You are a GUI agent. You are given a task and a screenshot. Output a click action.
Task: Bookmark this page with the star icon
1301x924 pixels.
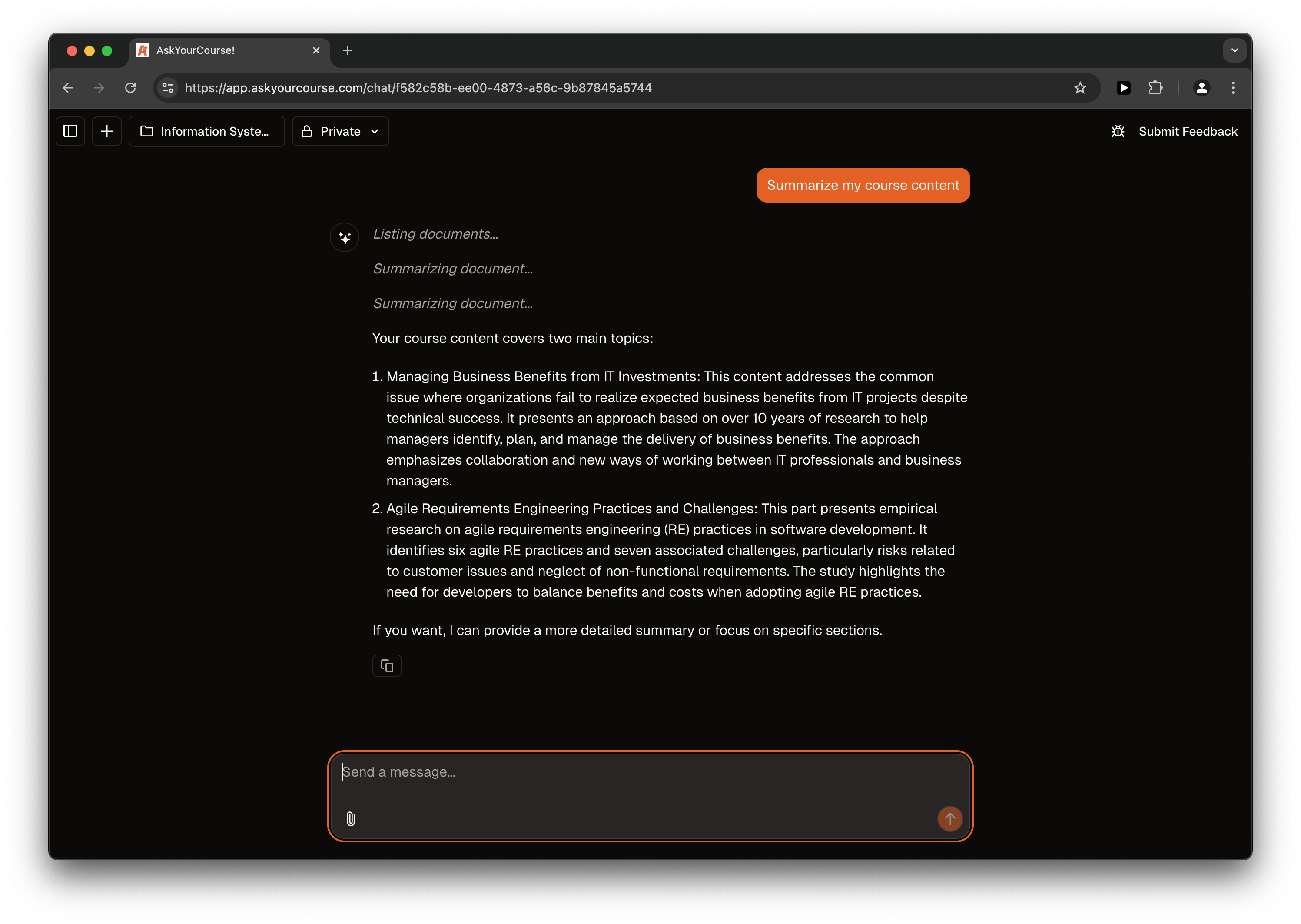point(1080,88)
